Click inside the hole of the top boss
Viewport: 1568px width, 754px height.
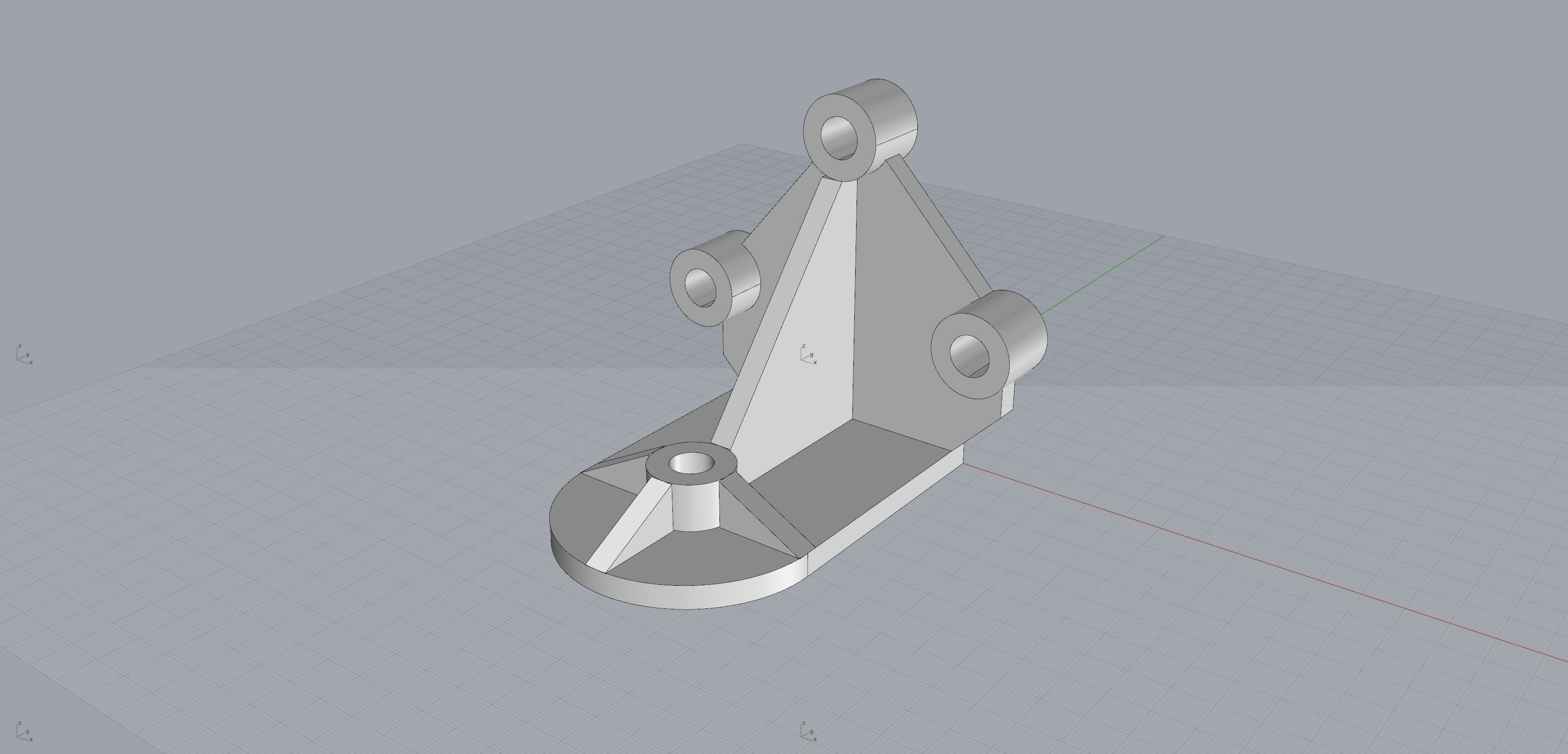pos(839,138)
